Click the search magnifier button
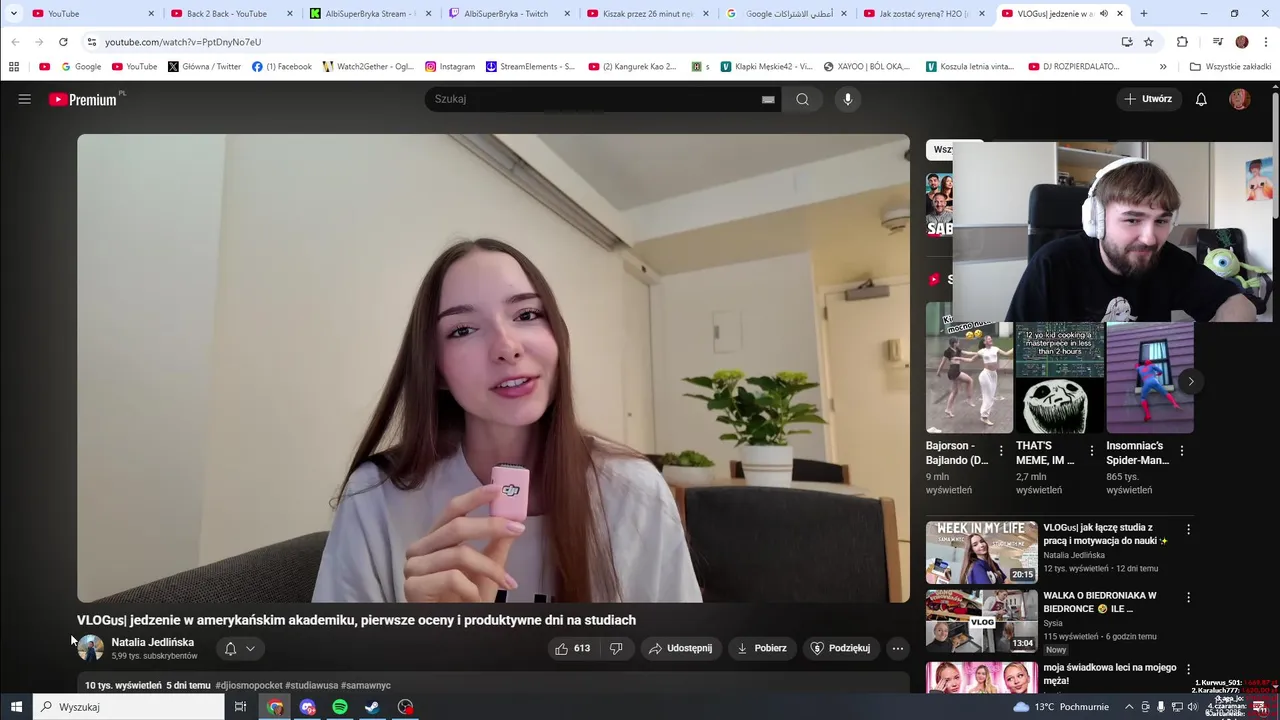Screen dimensions: 1280x720 [802, 99]
